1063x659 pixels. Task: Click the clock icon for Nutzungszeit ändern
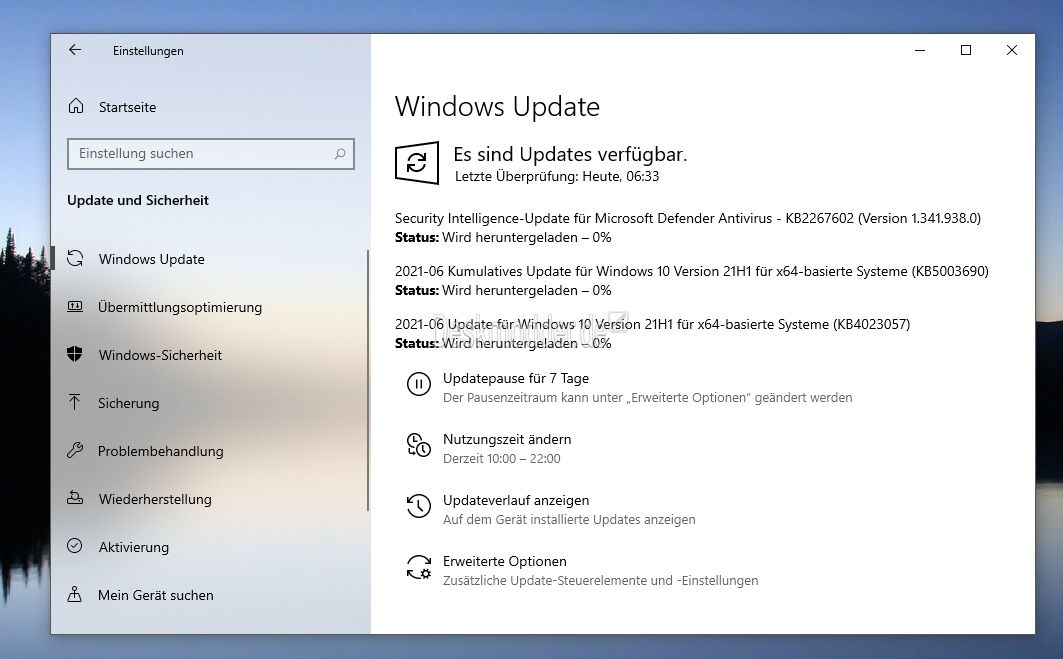pos(418,445)
